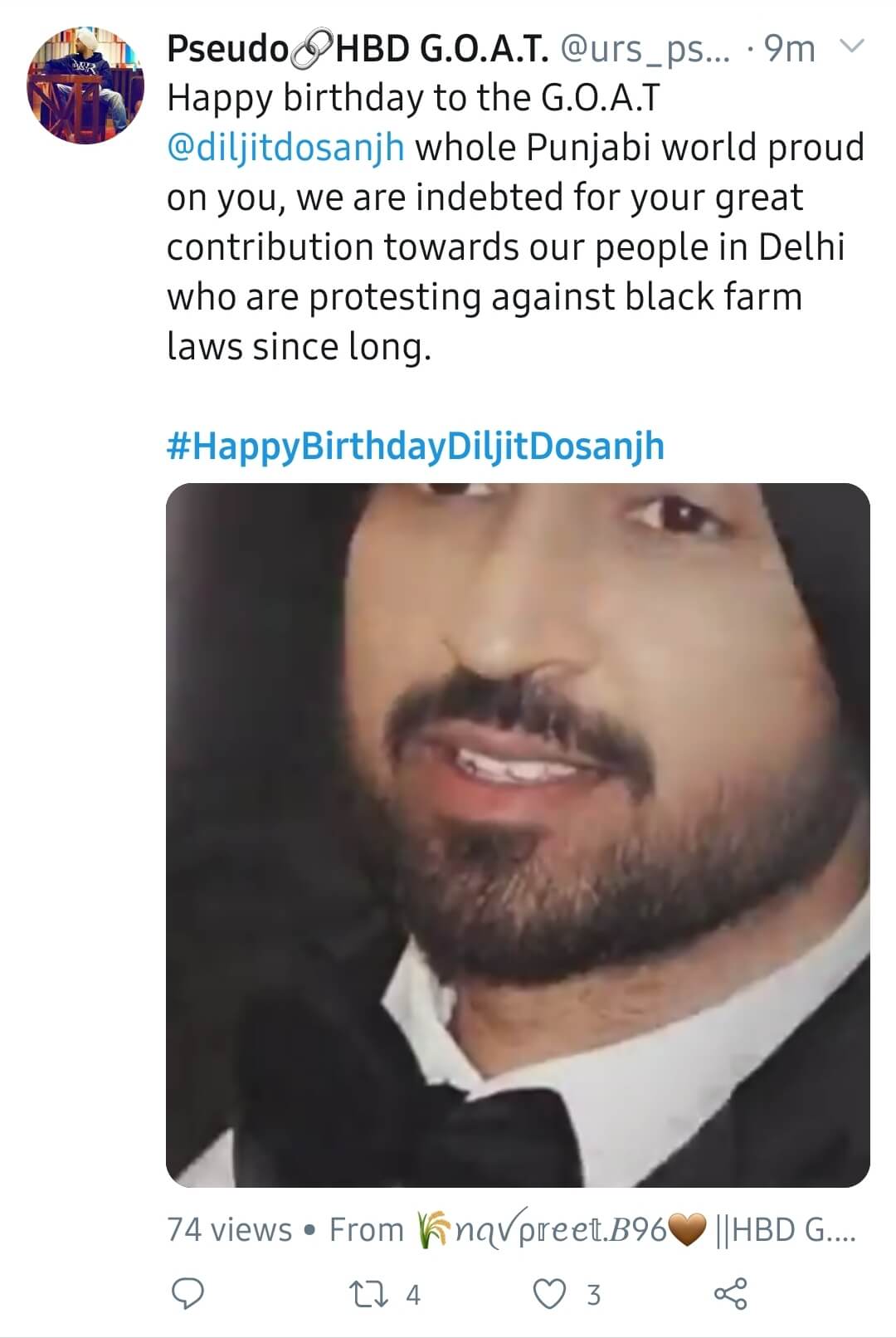Viewport: 896px width, 1338px height.
Task: Open the @diljitdosanjh mention
Action: click(x=285, y=148)
